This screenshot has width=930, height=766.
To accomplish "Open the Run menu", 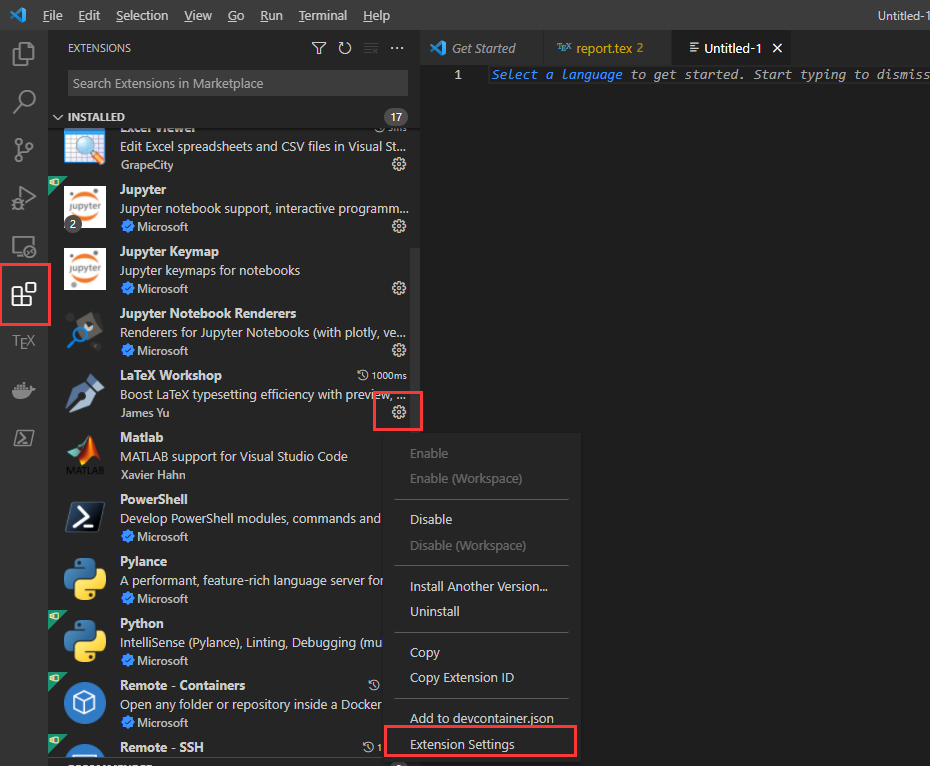I will pyautogui.click(x=271, y=15).
